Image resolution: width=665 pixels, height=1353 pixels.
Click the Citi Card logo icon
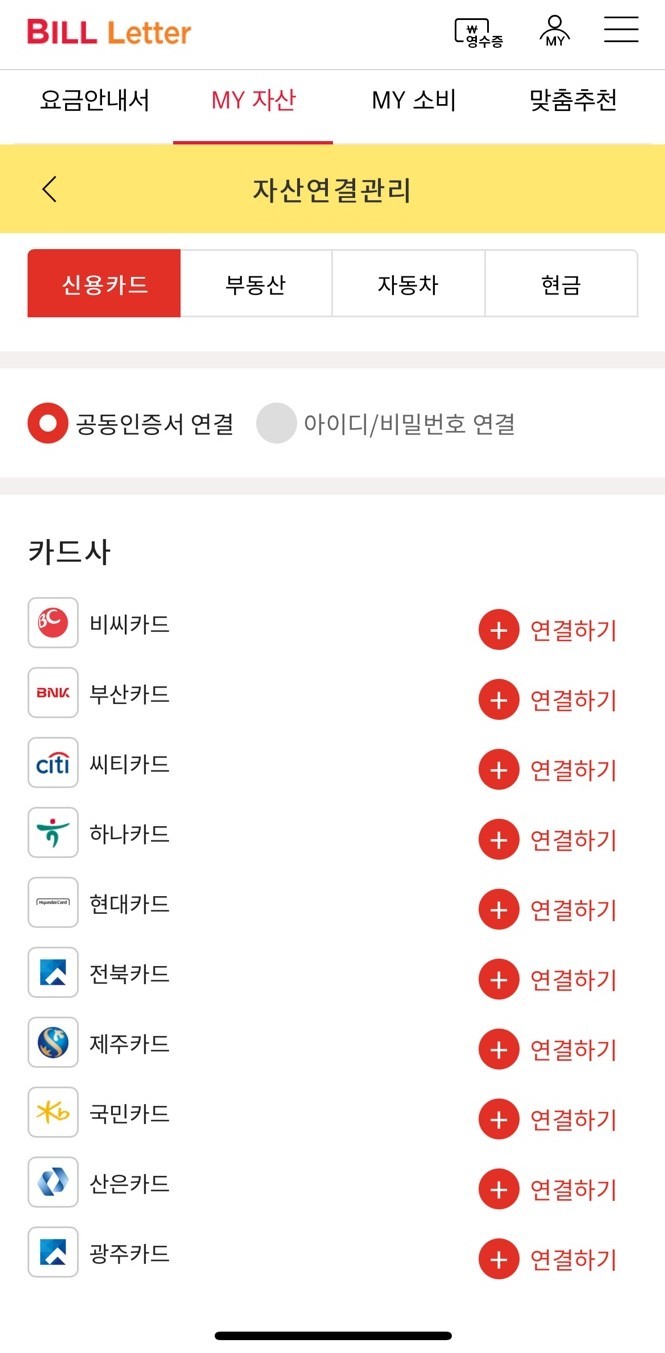(x=52, y=763)
